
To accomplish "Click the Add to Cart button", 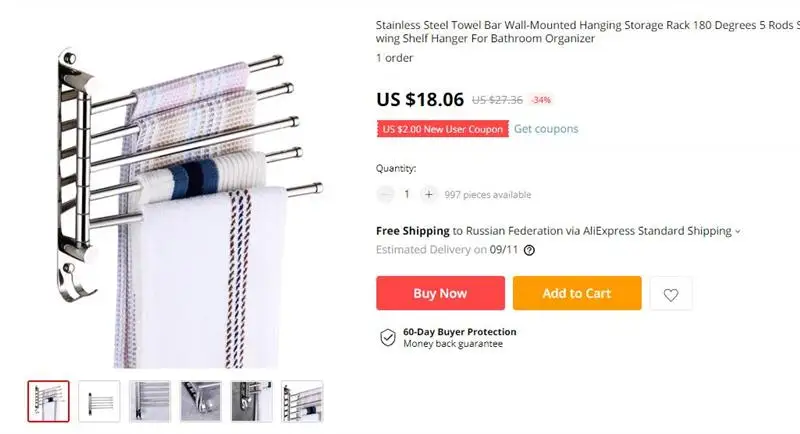I will point(577,293).
